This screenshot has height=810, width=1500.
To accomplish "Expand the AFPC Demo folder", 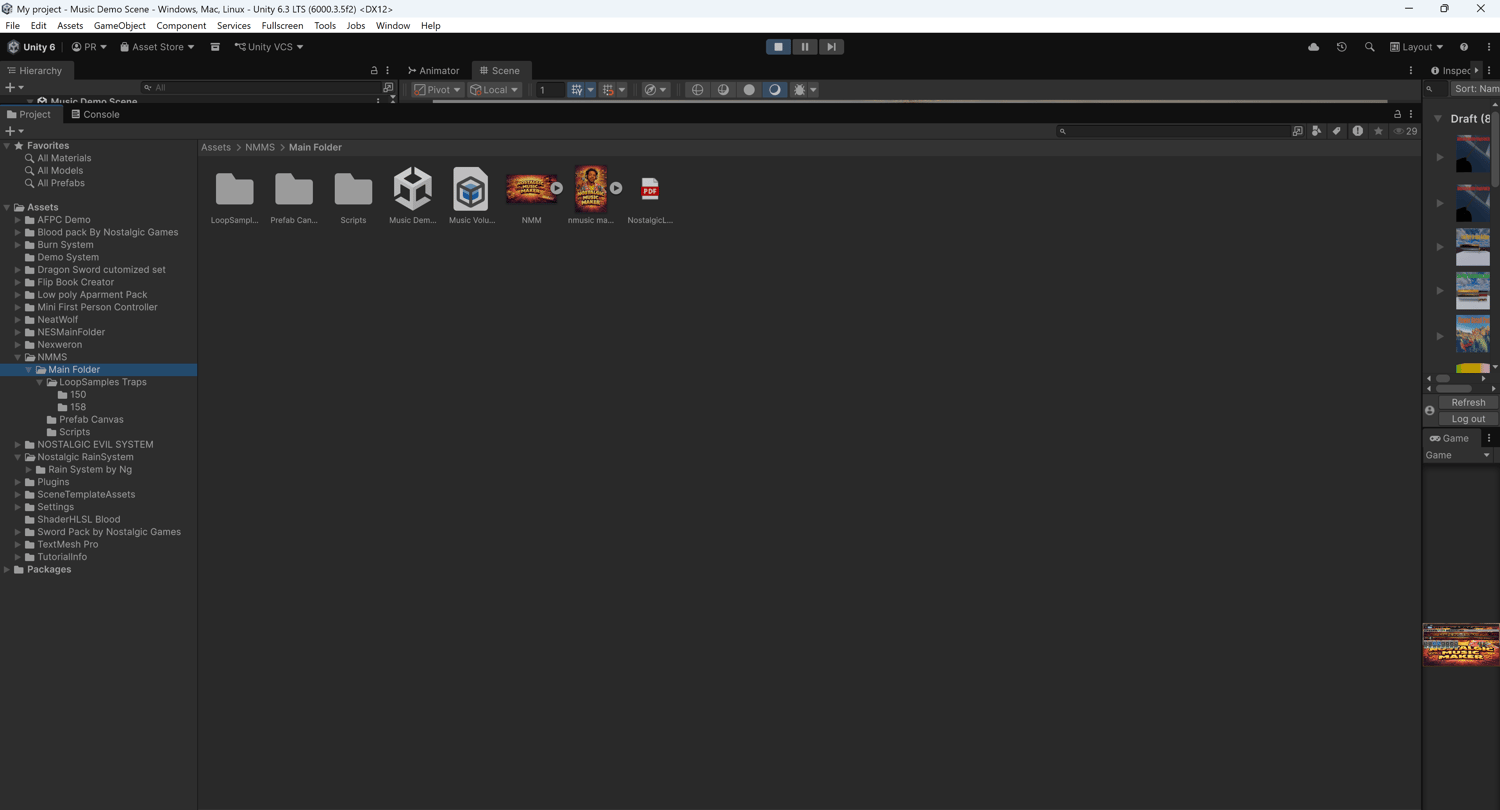I will [18, 220].
